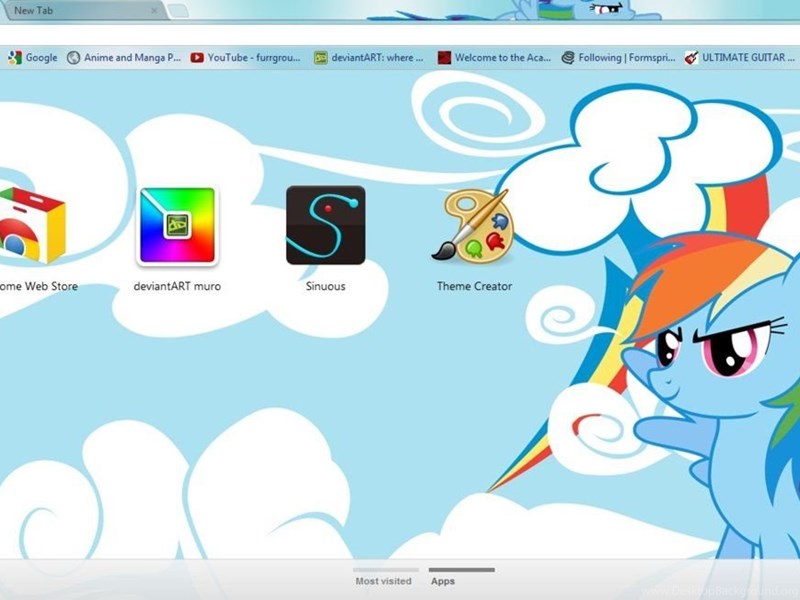
Task: Switch to the Most visited section
Action: [x=384, y=581]
